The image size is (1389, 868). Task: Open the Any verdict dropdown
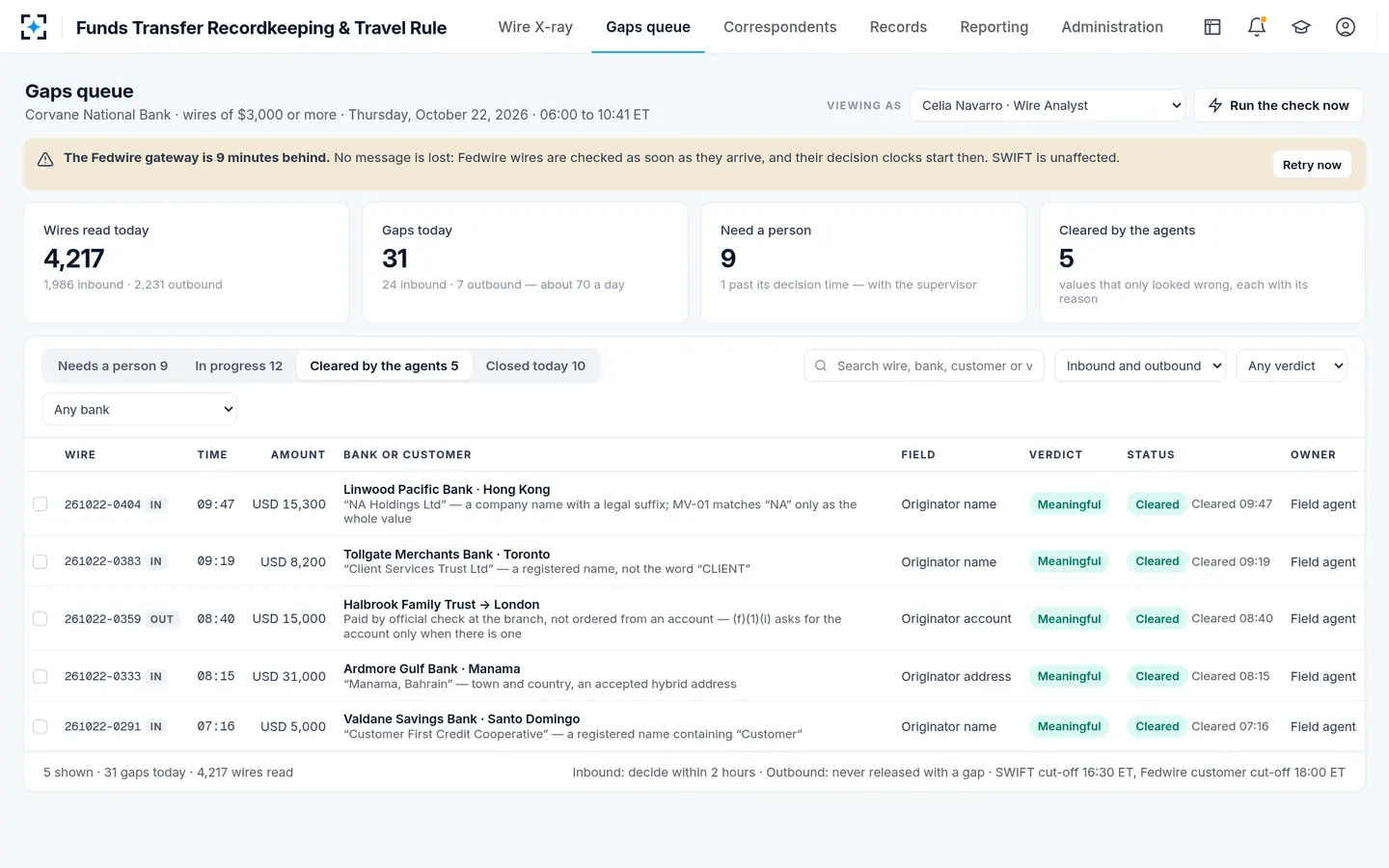click(1292, 366)
